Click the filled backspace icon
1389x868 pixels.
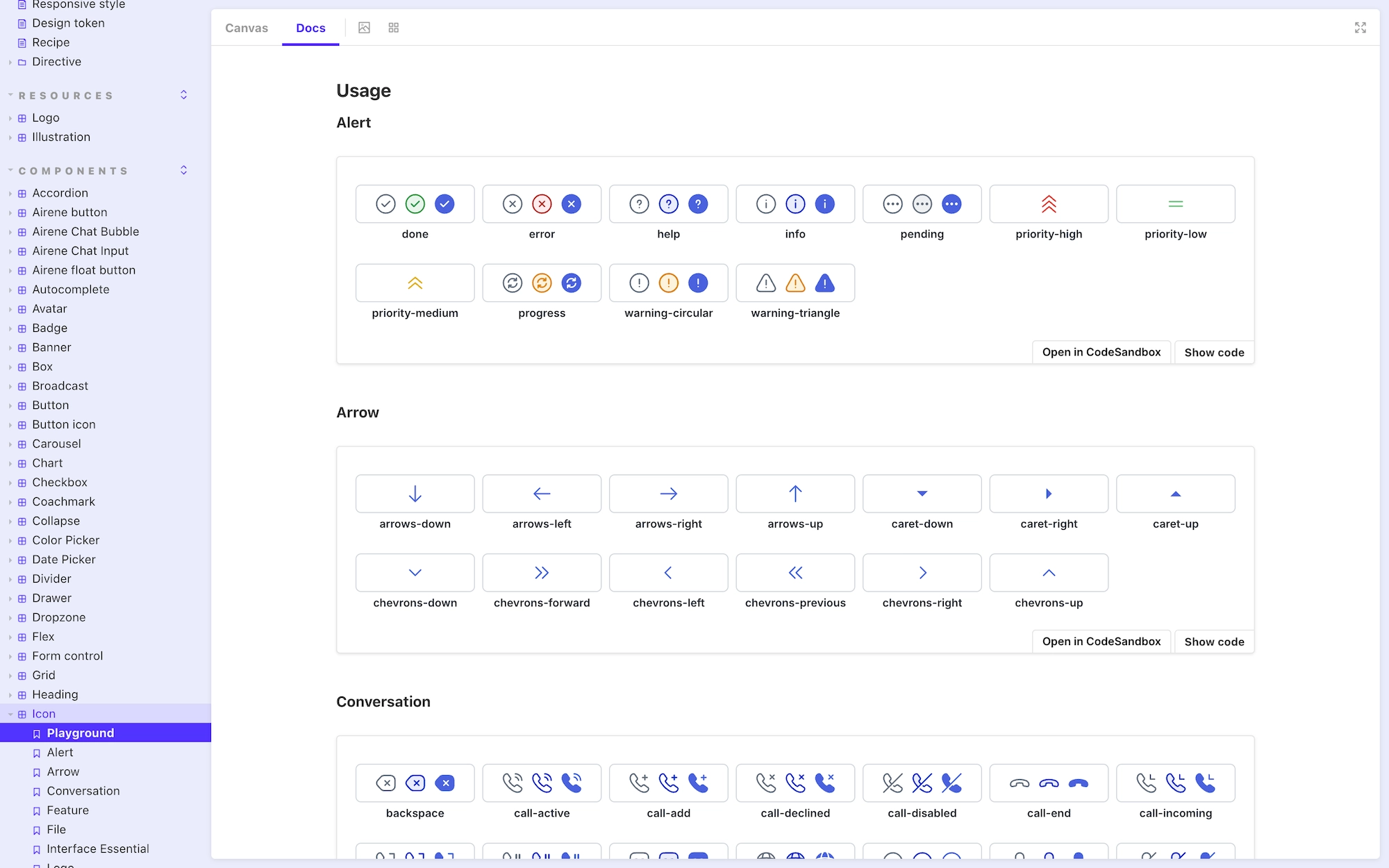pos(444,783)
